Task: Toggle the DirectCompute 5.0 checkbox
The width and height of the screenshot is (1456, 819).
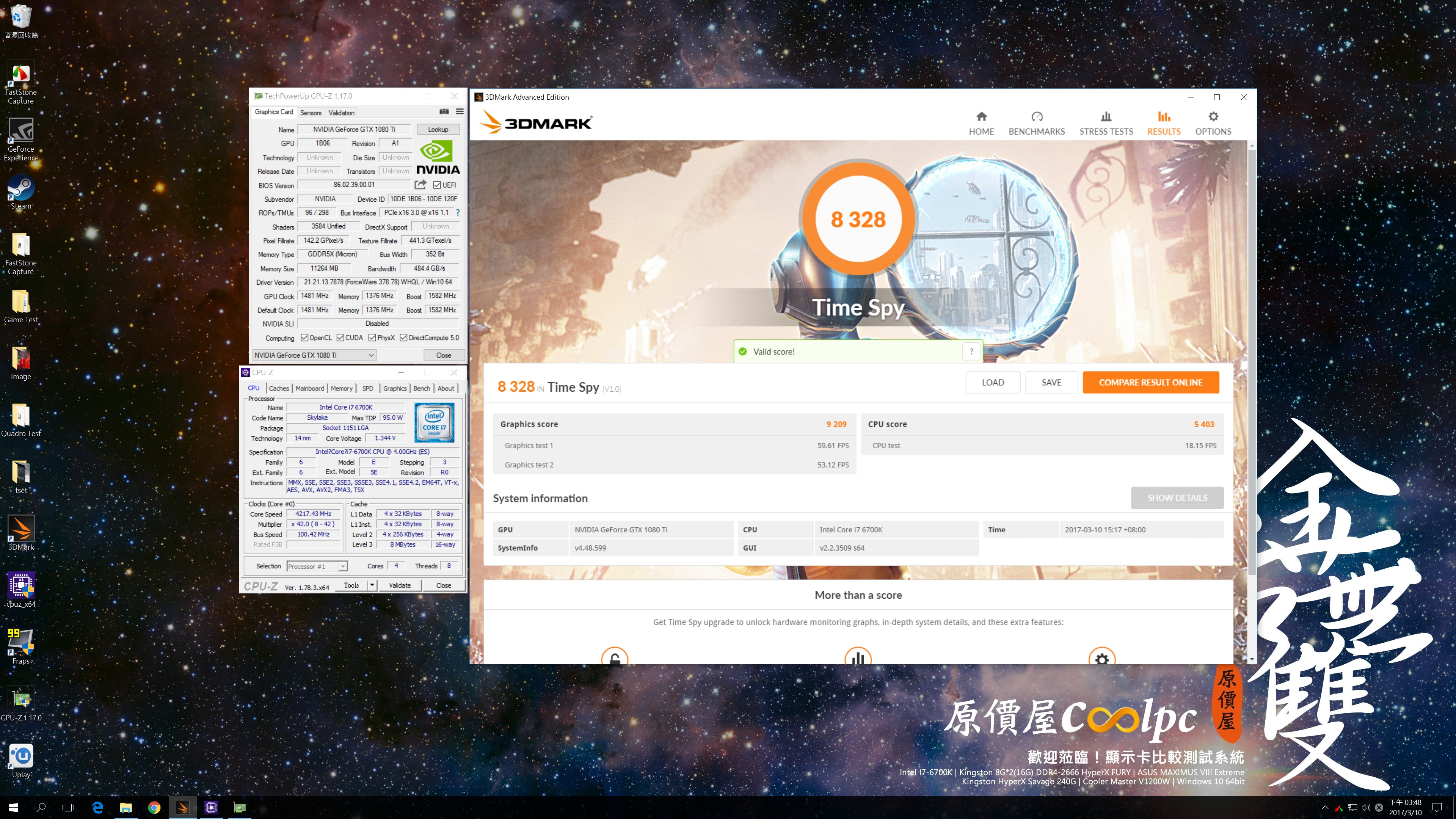Action: pyautogui.click(x=403, y=338)
